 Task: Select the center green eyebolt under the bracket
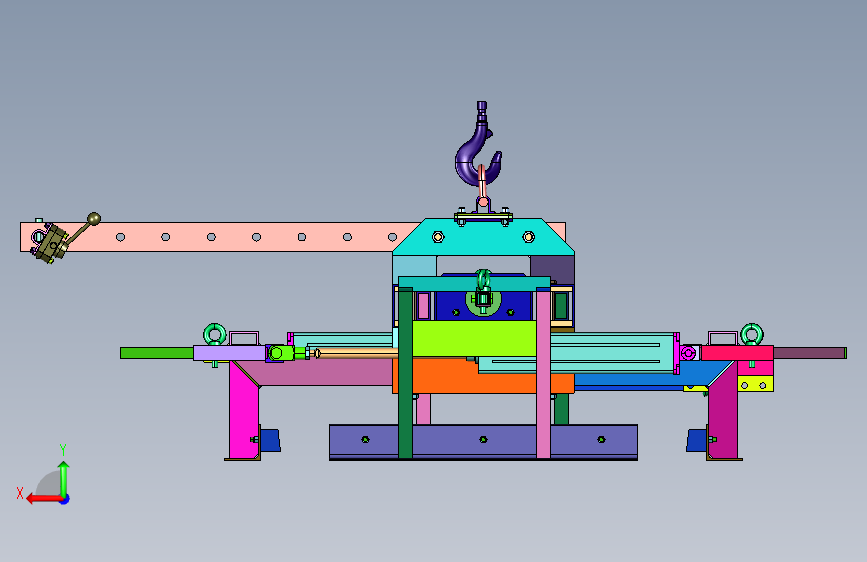(484, 292)
